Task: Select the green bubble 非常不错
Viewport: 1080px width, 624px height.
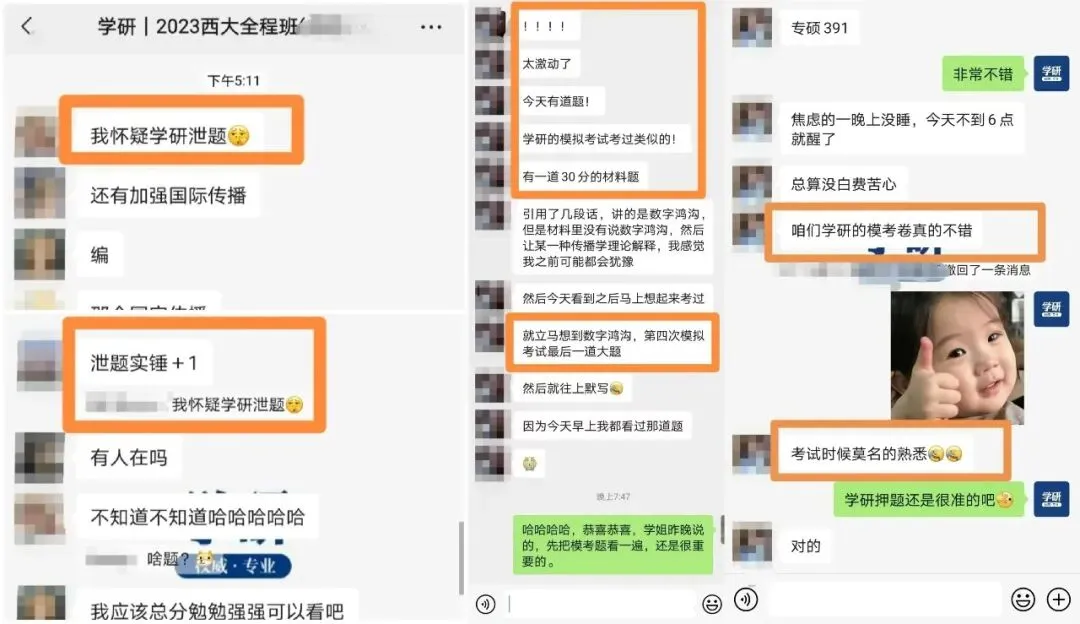Action: (x=984, y=74)
